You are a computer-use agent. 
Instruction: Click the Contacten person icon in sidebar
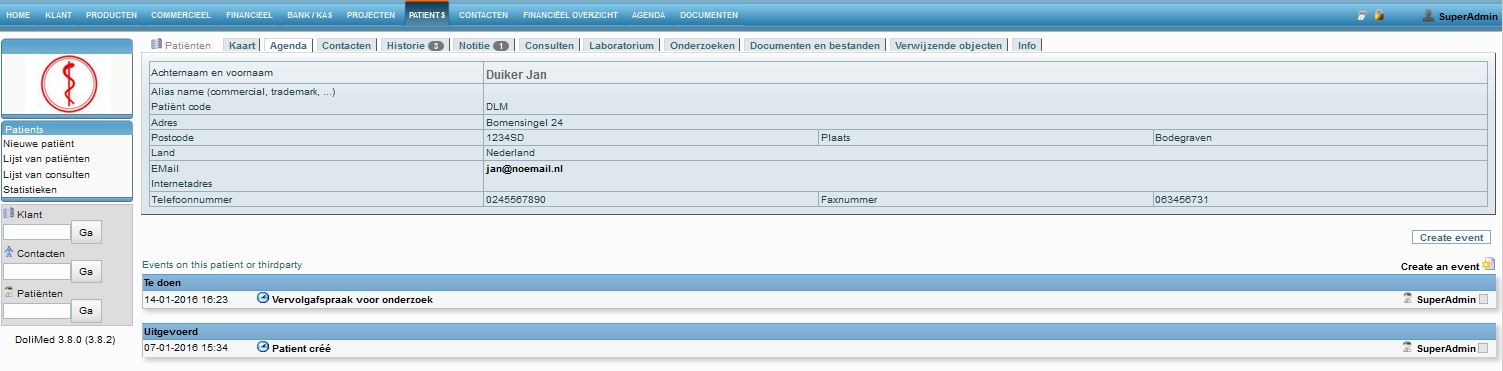point(9,253)
